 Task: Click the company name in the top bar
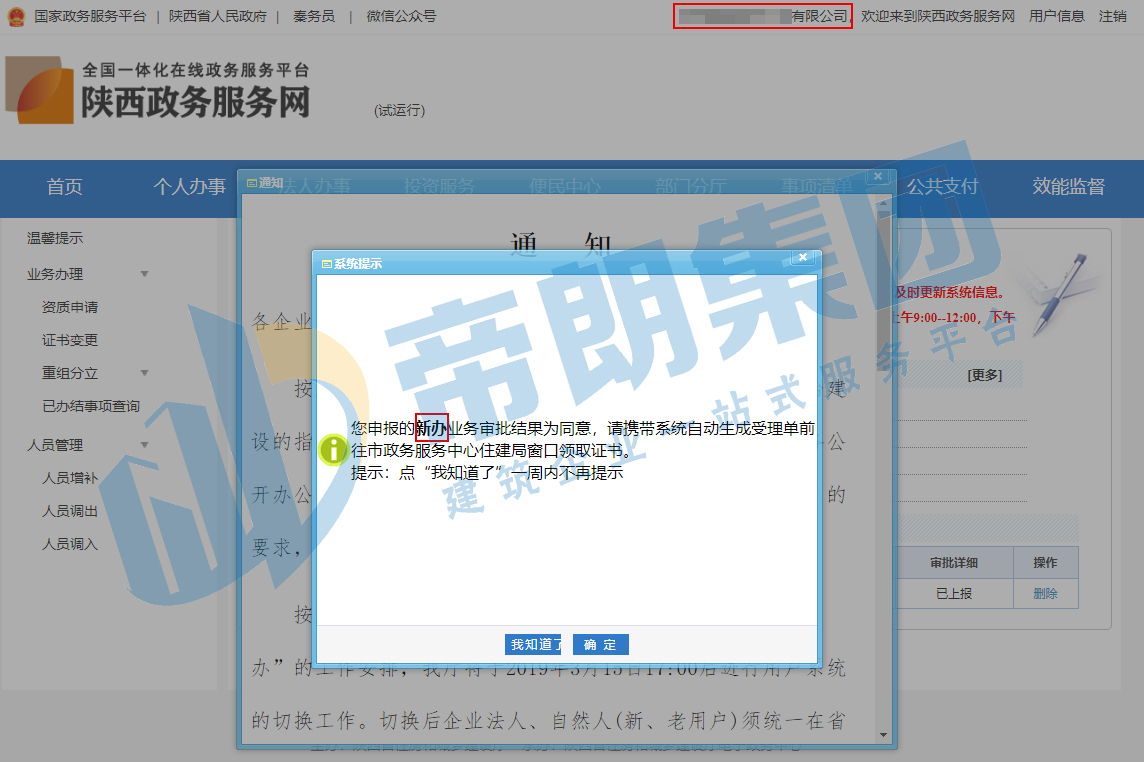point(762,16)
